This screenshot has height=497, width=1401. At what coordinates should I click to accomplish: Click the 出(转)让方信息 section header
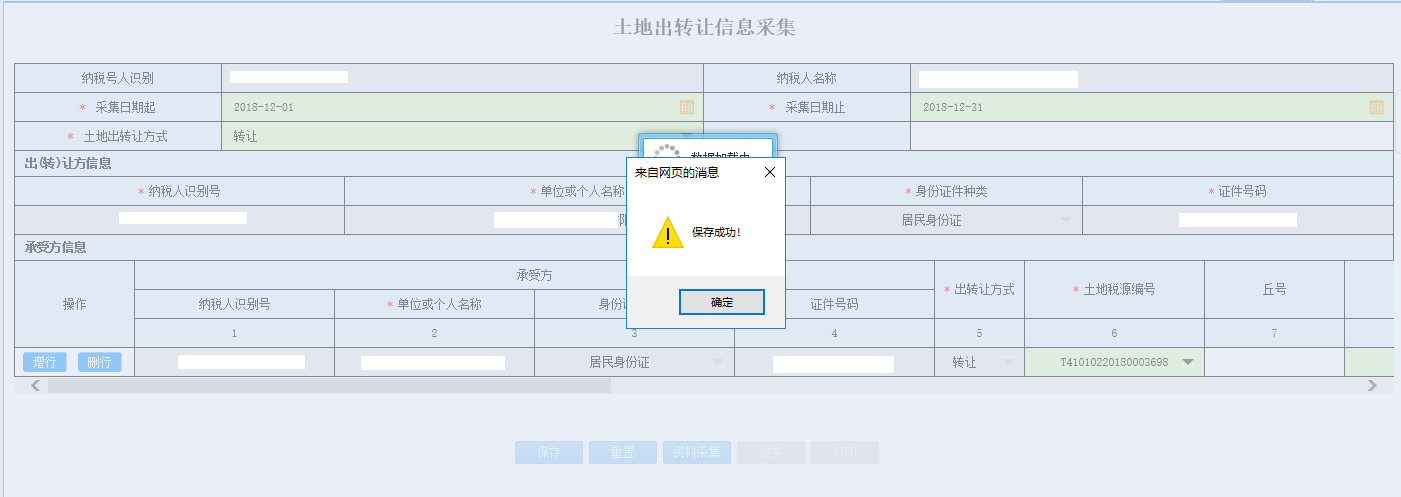pyautogui.click(x=68, y=164)
